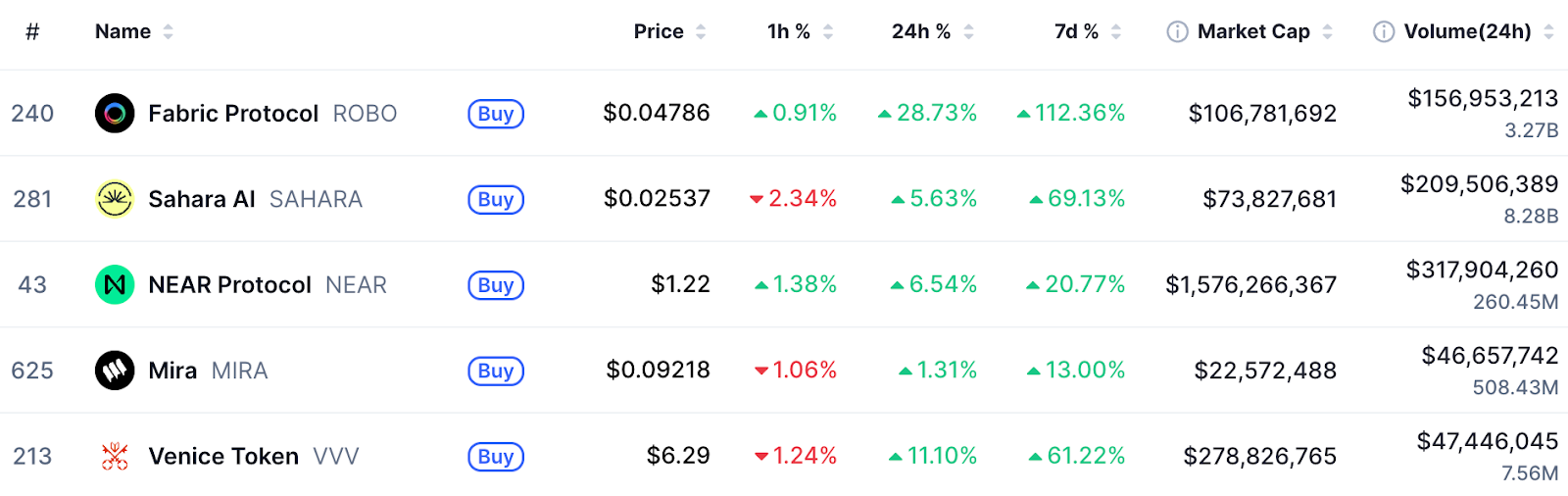Click the NEAR Protocol coin logo

click(115, 285)
